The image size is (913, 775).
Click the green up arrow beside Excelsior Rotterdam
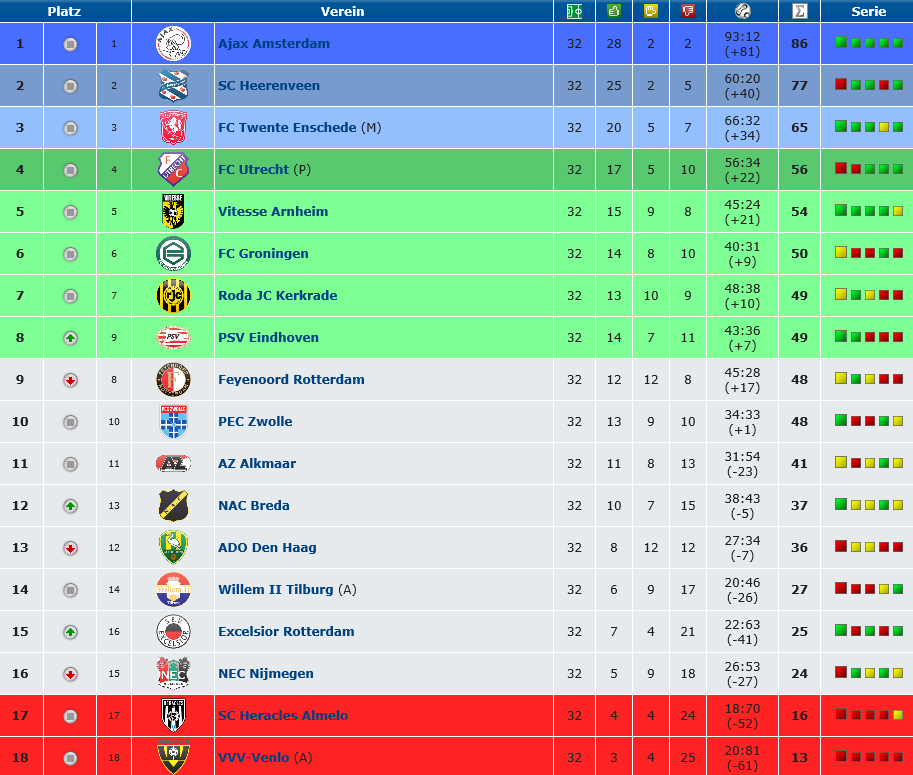pos(70,632)
